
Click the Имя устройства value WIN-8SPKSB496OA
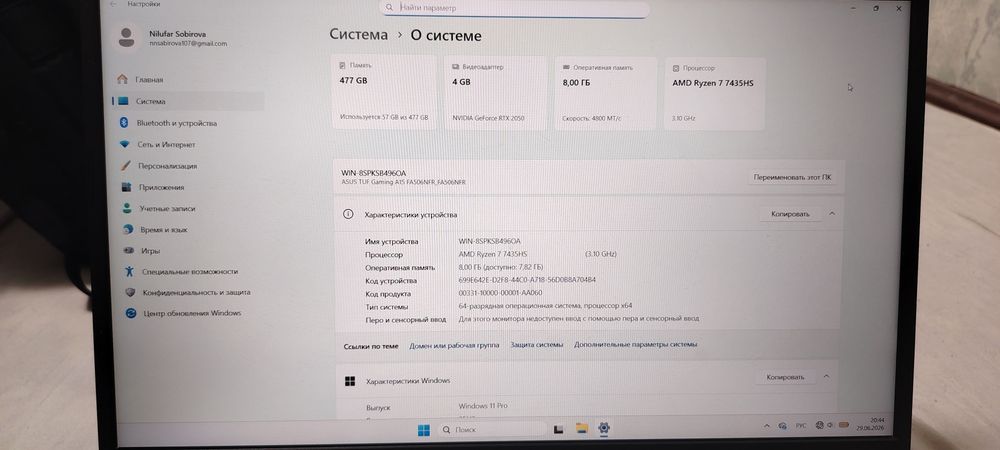pyautogui.click(x=489, y=241)
